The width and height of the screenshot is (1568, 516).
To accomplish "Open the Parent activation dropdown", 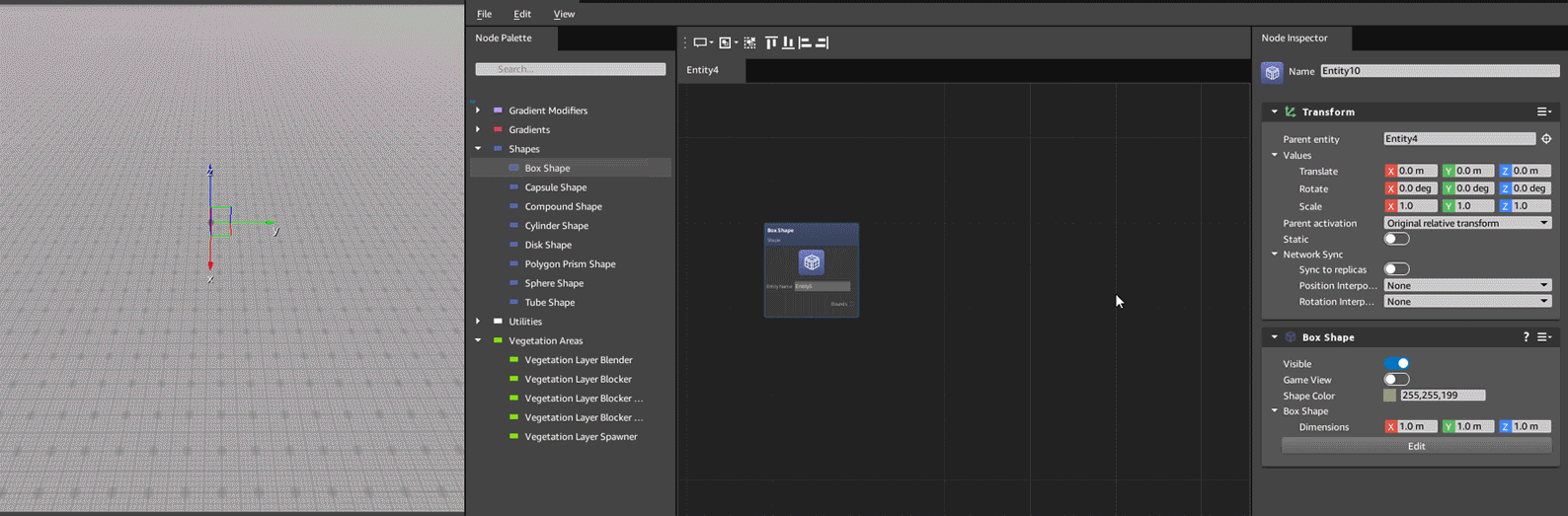I will coord(1466,223).
